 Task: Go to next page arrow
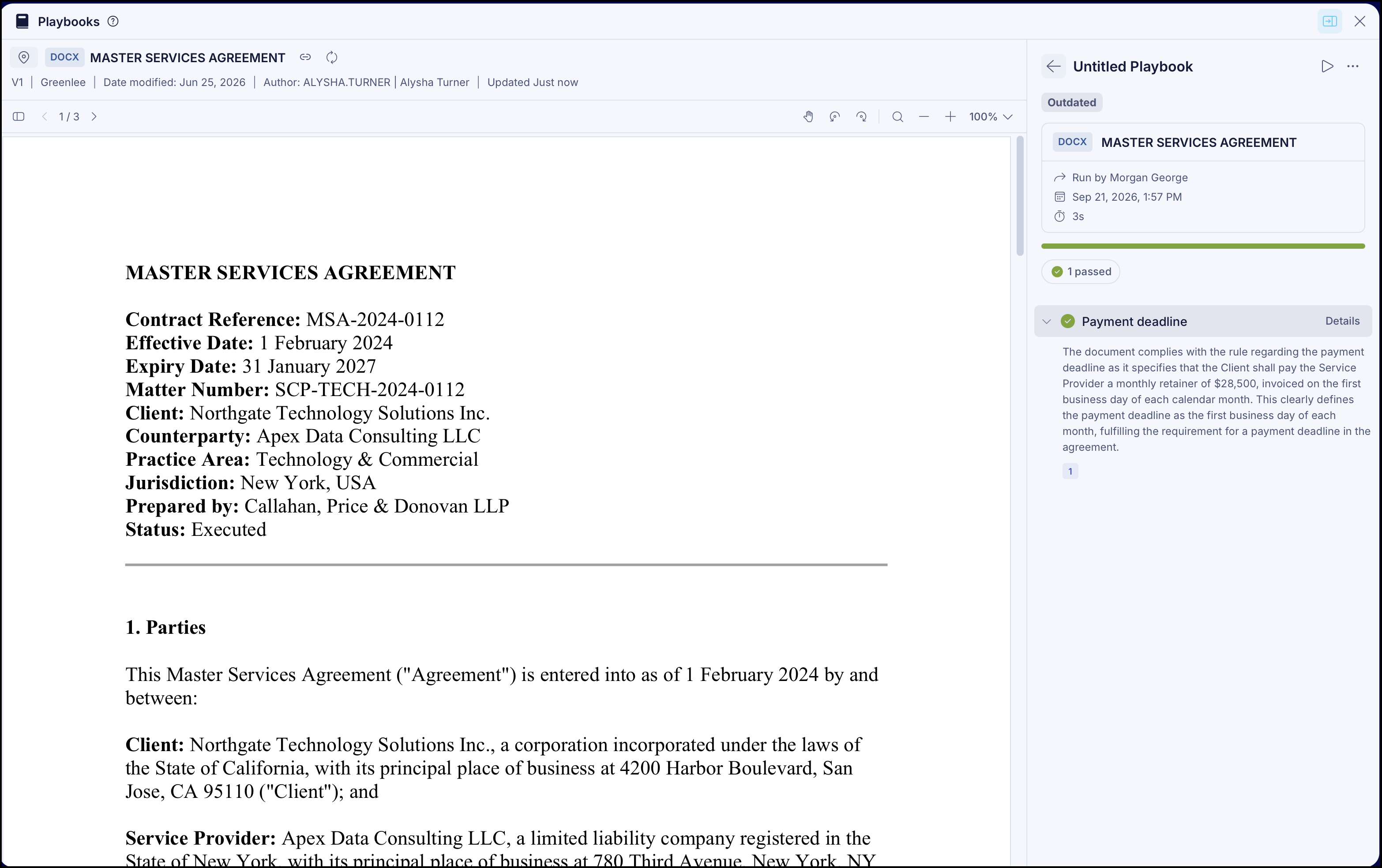[94, 116]
